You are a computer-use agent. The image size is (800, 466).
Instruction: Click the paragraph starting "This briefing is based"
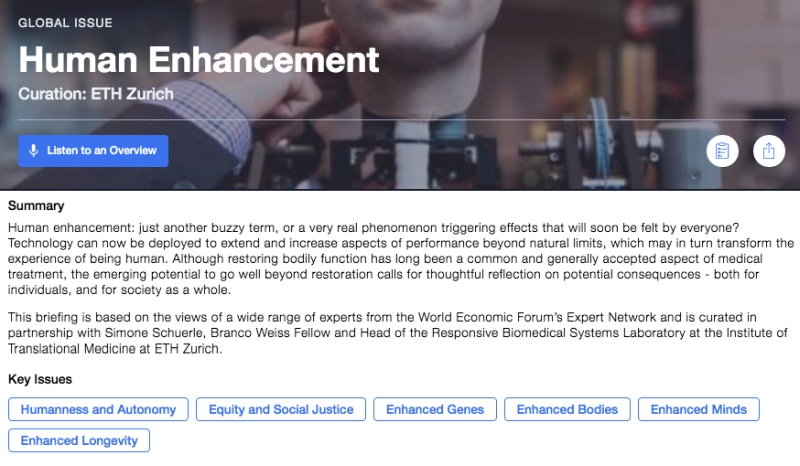[x=400, y=331]
